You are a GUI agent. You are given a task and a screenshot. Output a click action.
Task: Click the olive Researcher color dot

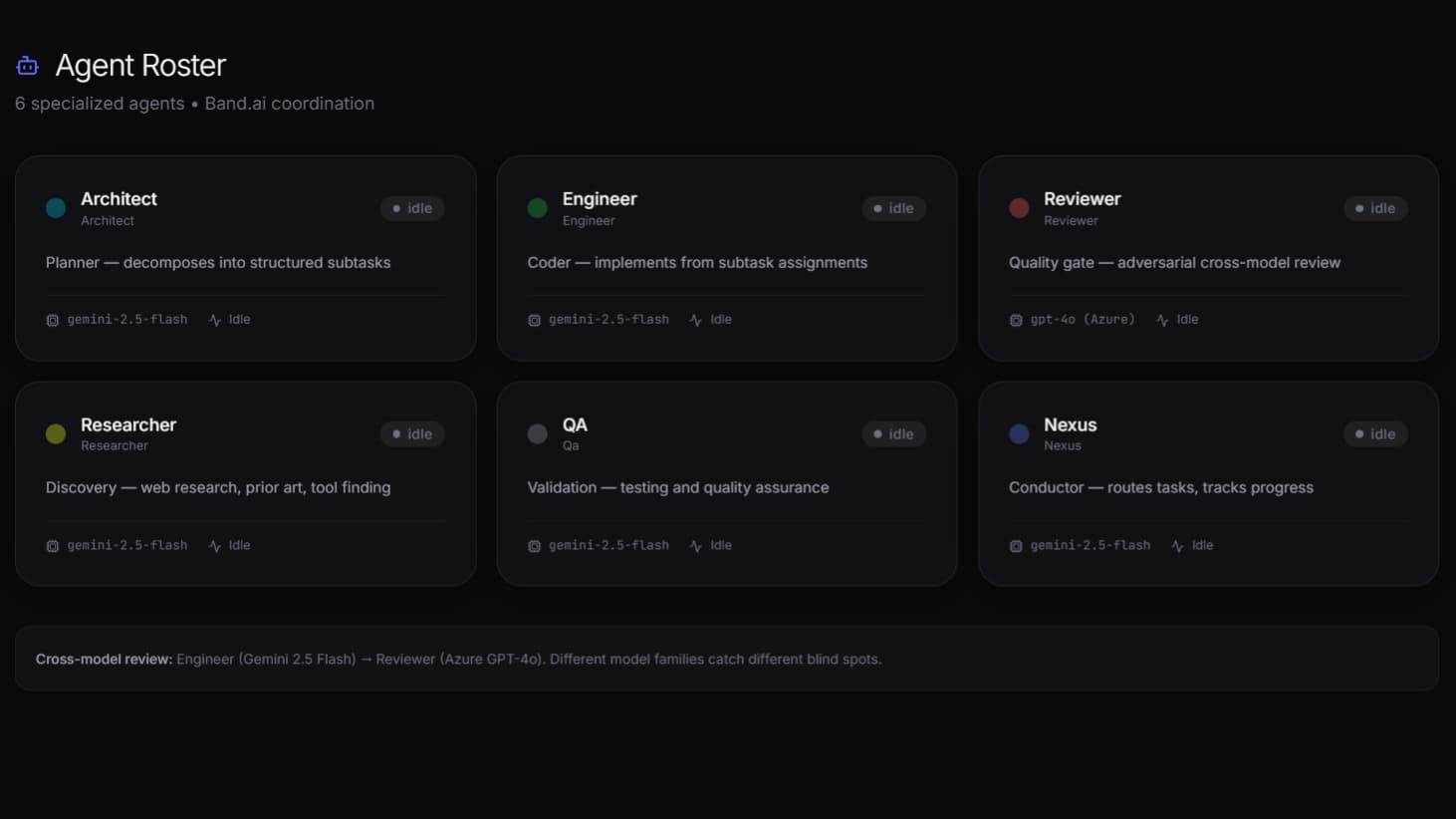pyautogui.click(x=56, y=433)
